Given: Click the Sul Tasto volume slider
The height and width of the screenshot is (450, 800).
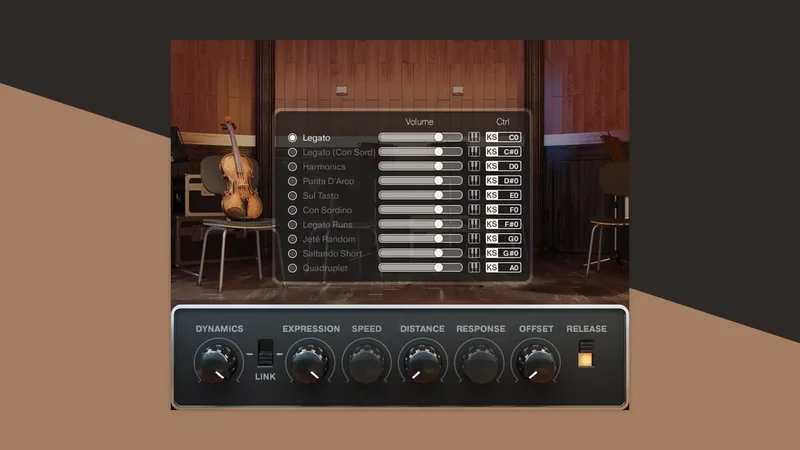Looking at the screenshot, I should click(420, 195).
